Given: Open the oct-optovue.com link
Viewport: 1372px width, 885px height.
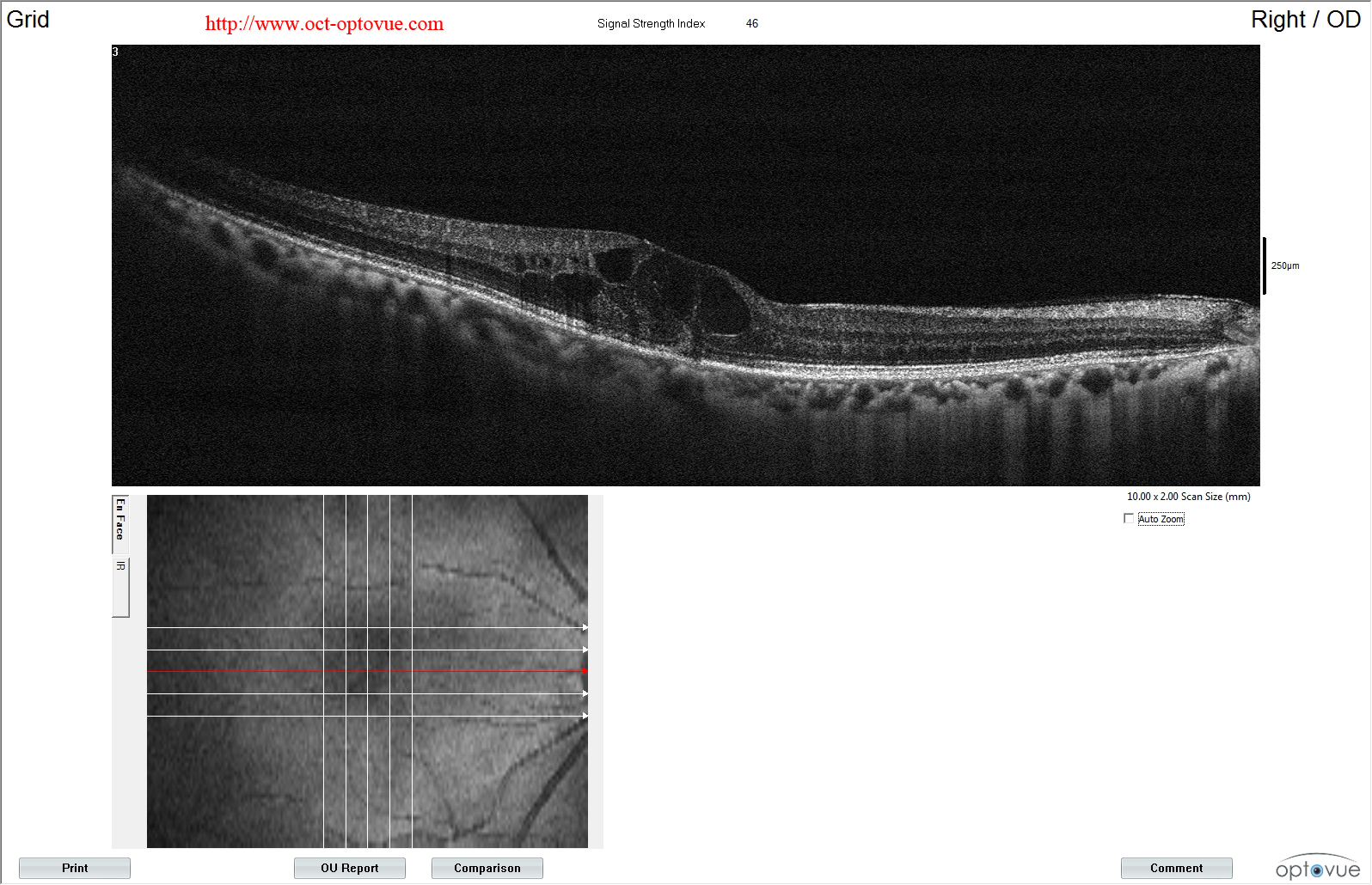Looking at the screenshot, I should click(x=324, y=23).
